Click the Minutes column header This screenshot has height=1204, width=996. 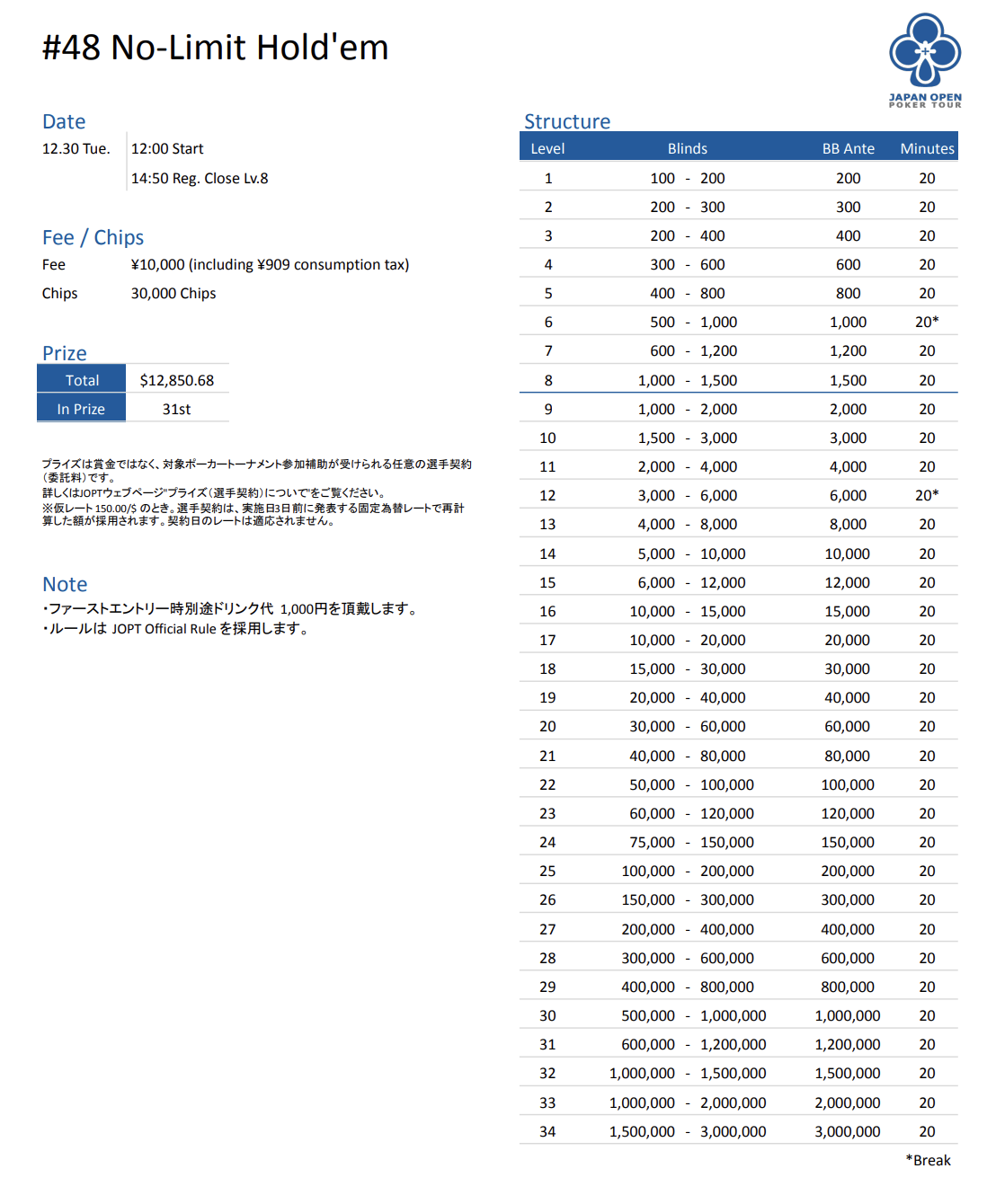point(927,148)
